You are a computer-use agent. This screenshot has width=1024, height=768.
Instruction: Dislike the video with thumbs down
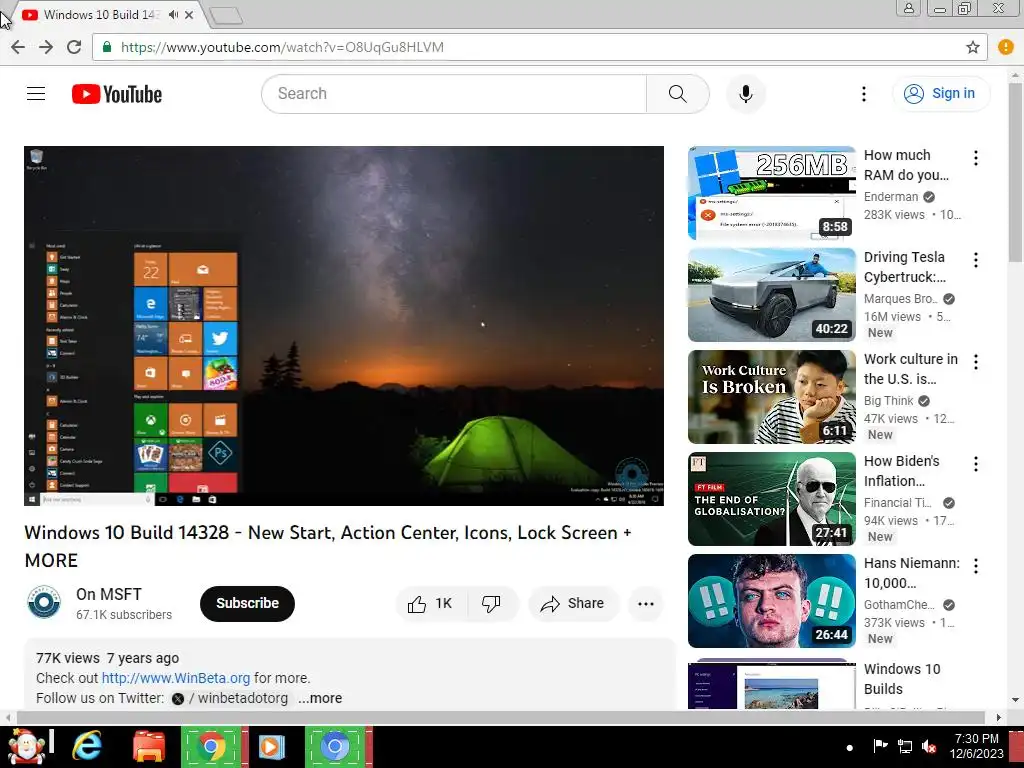pyautogui.click(x=491, y=603)
